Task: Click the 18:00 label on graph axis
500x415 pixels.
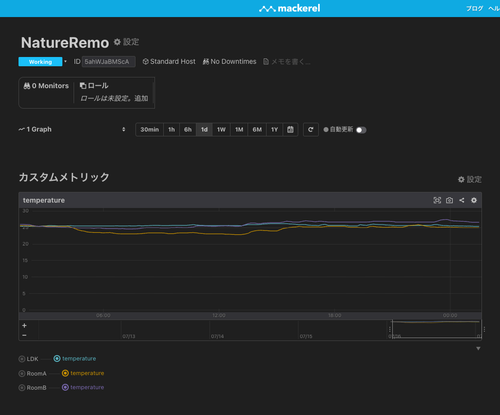Action: (335, 315)
